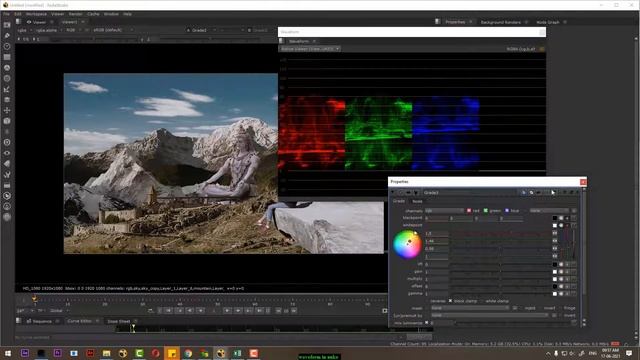
Task: Open the viewer rgba layer dropdown
Action: (x=24, y=30)
